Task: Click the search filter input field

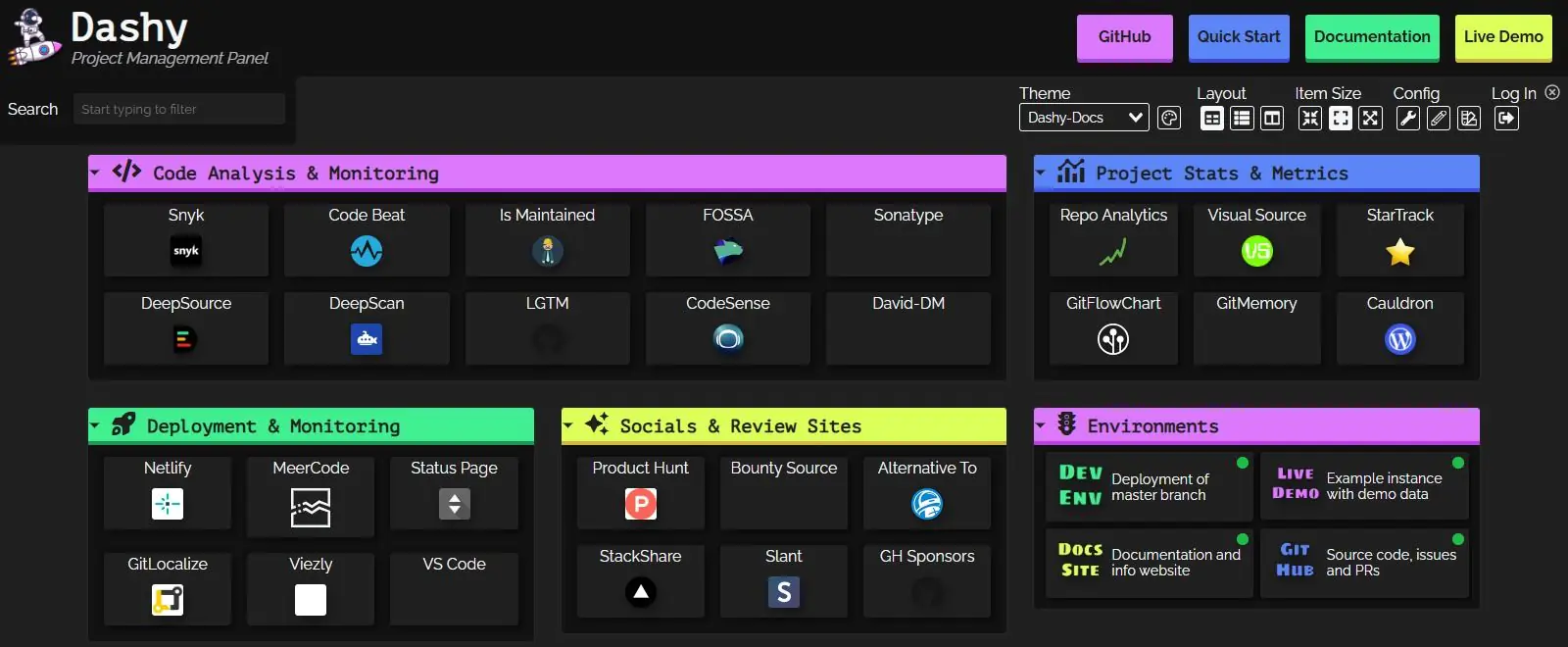Action: coord(179,109)
